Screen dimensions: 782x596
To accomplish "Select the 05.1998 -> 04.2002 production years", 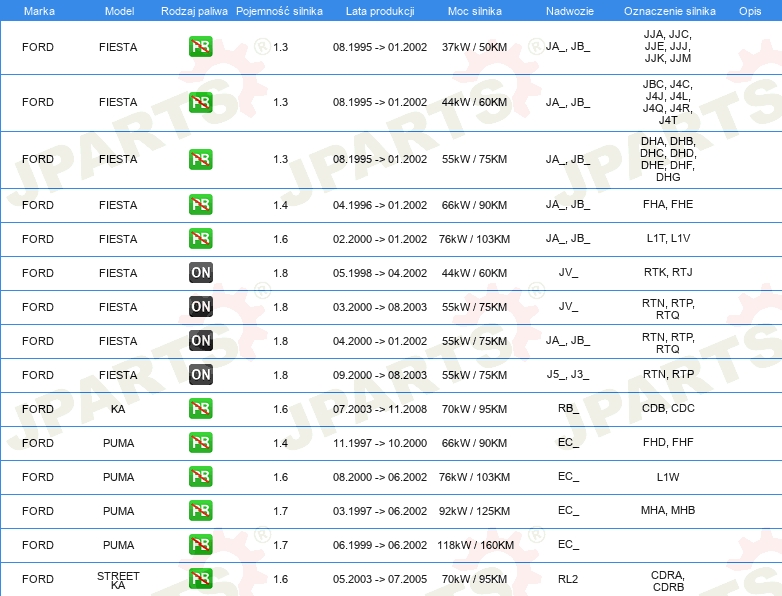I will click(x=380, y=273).
